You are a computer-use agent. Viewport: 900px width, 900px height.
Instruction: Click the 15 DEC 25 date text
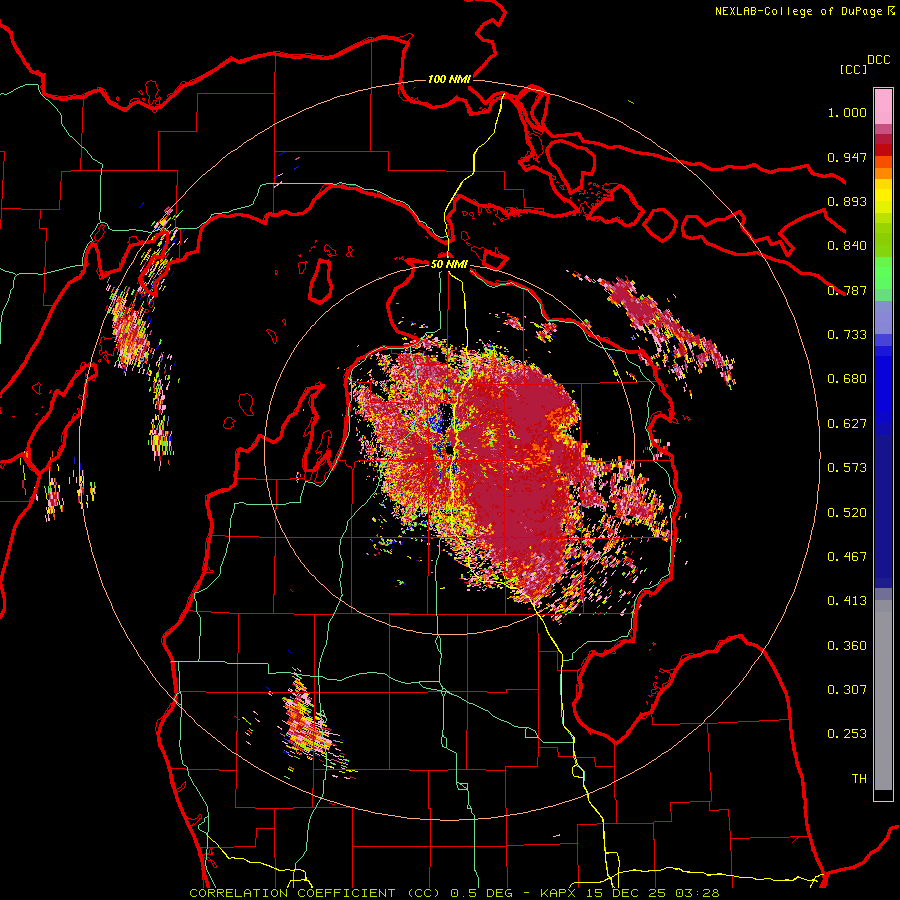click(x=627, y=893)
